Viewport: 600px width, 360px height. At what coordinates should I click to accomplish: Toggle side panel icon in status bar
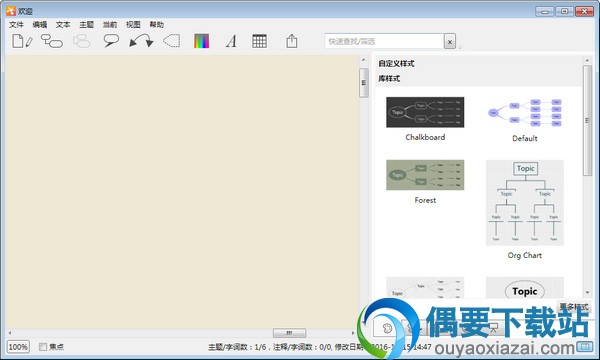[x=584, y=347]
